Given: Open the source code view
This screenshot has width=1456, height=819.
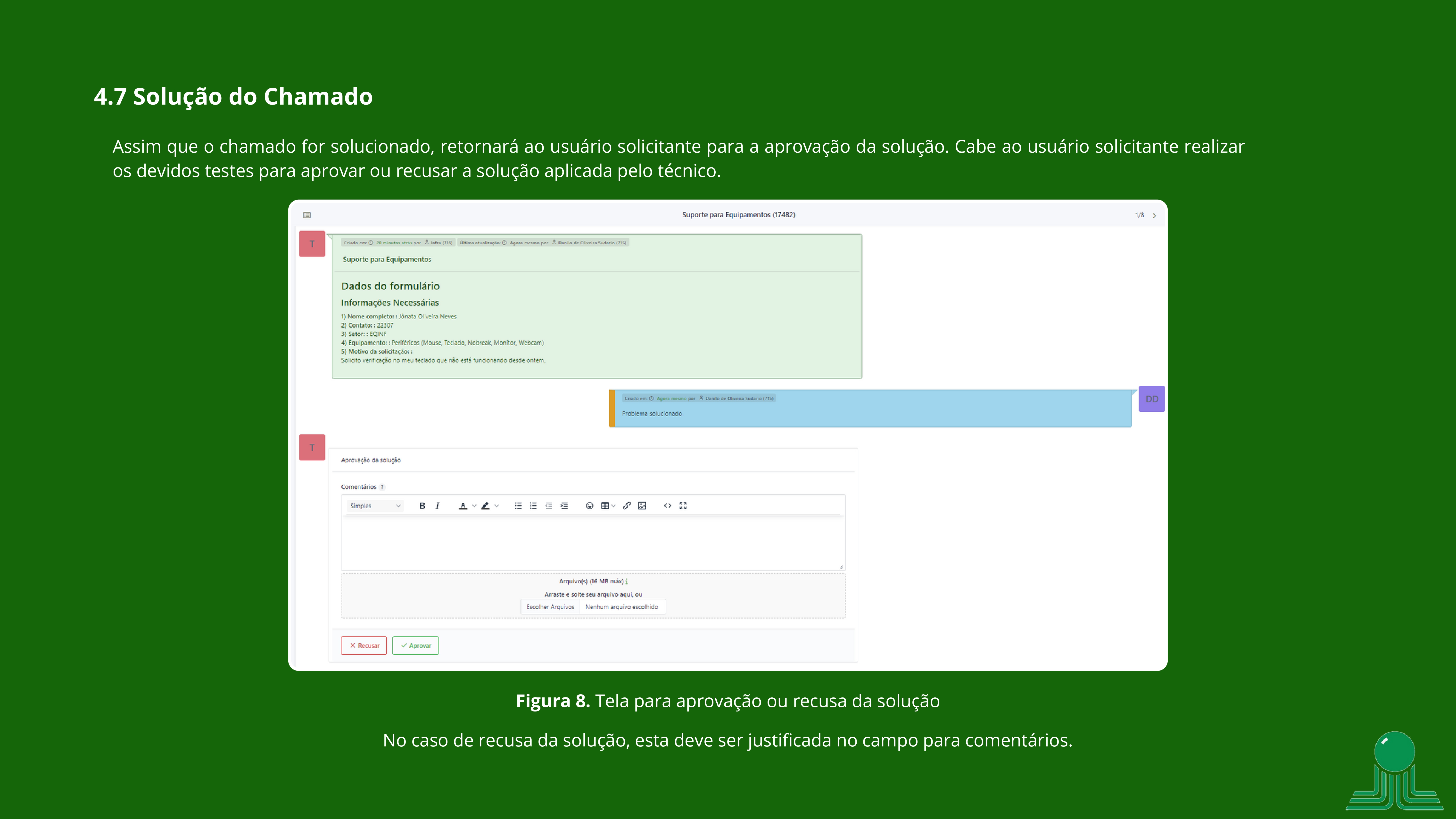Looking at the screenshot, I should [x=668, y=506].
